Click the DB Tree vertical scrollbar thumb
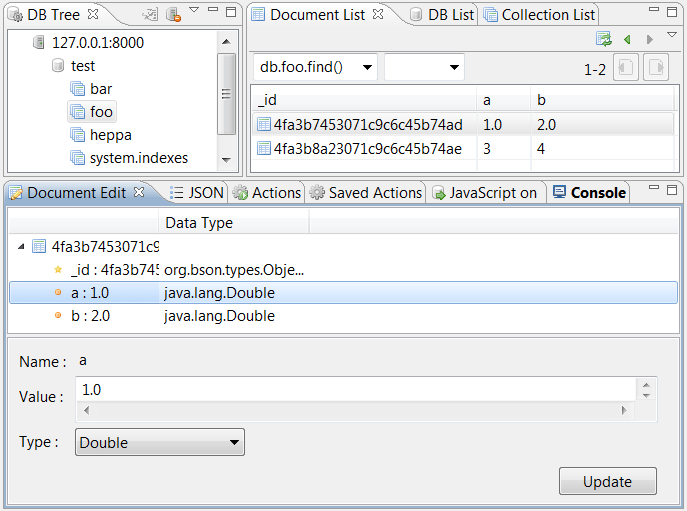This screenshot has height=511, width=687. (x=226, y=94)
